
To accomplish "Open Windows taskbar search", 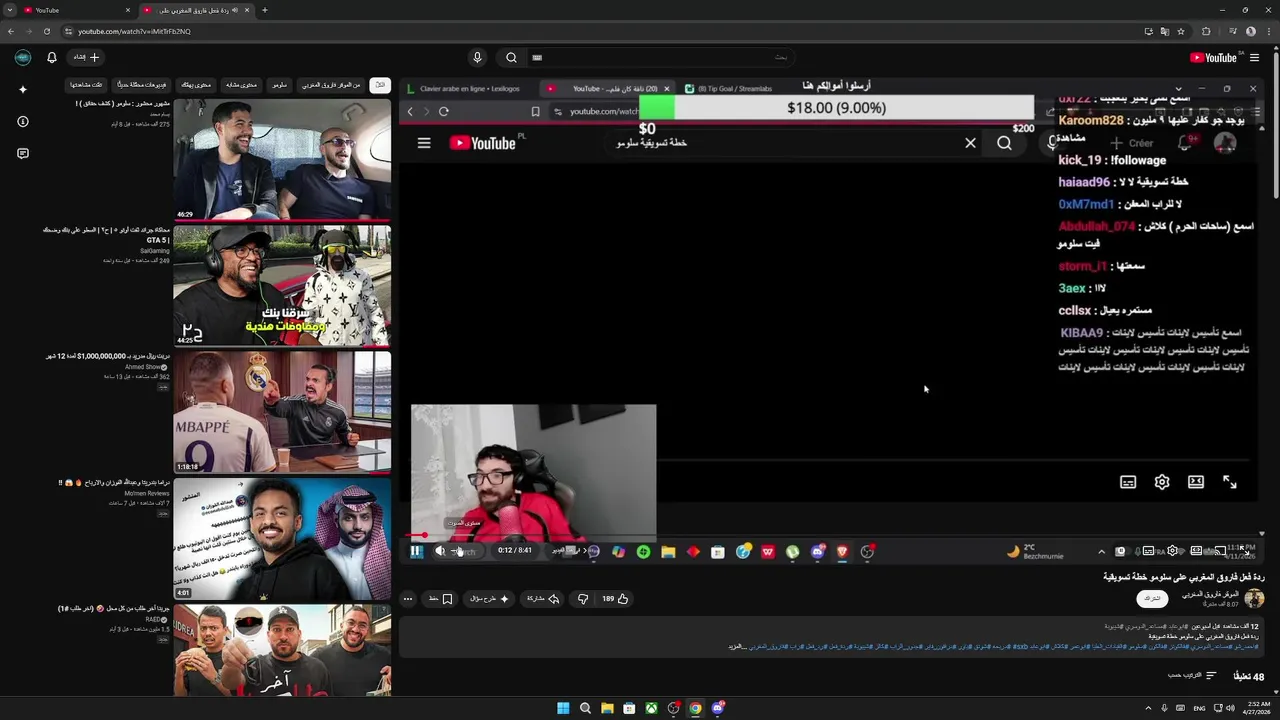I will tap(585, 708).
